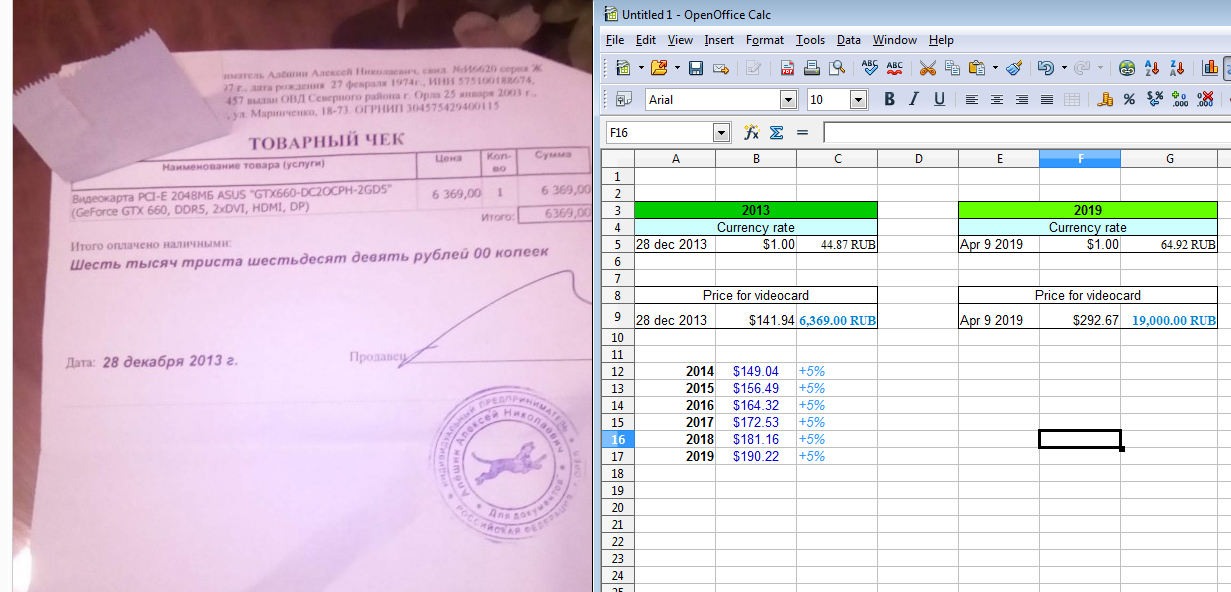
Task: Expand the New document dropdown arrow
Action: pyautogui.click(x=640, y=69)
